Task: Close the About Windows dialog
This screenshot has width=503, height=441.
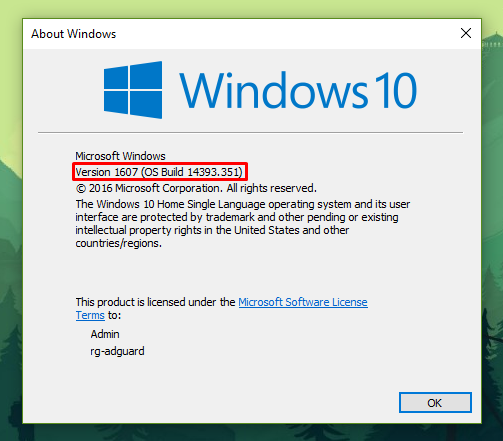Action: coord(466,33)
